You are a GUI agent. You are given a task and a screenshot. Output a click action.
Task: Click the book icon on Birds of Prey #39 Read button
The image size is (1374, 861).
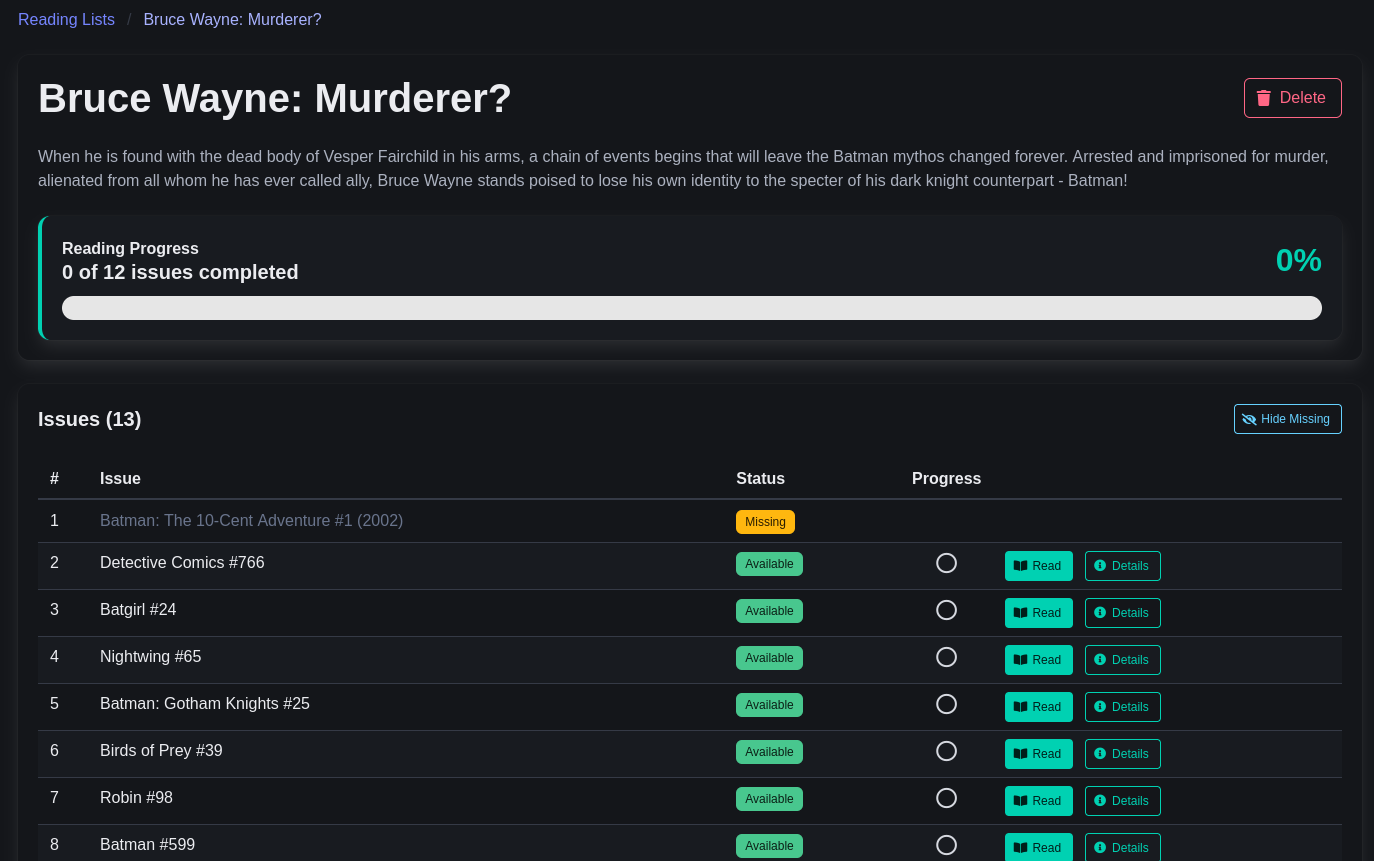[x=1021, y=754]
